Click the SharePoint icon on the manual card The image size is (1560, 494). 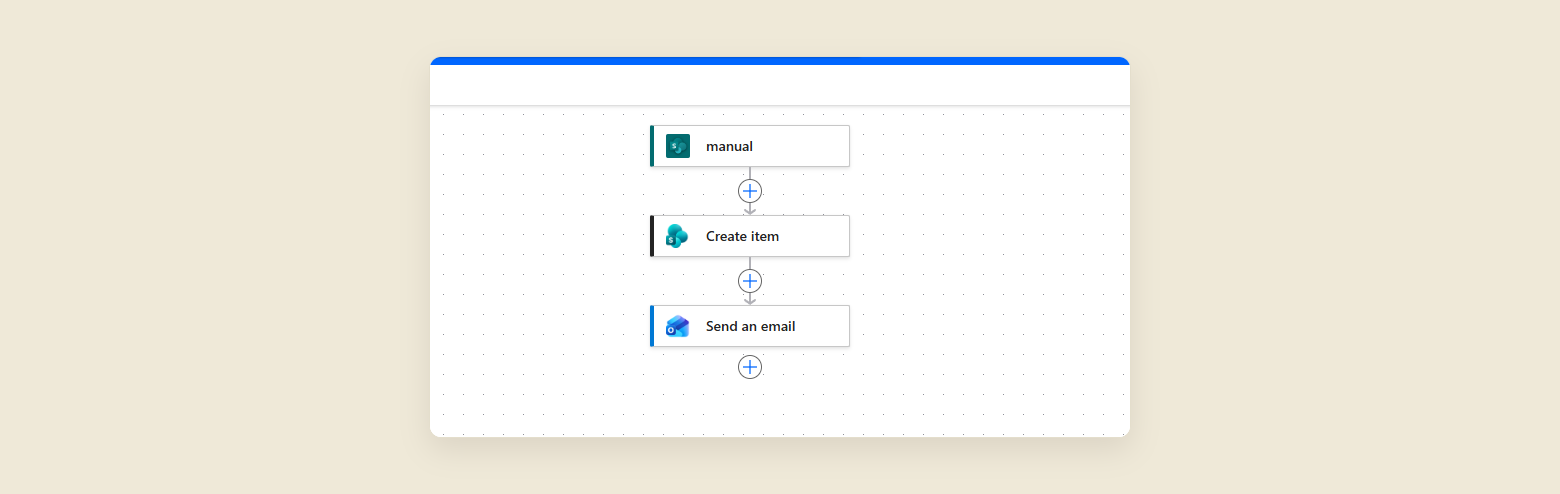[678, 146]
